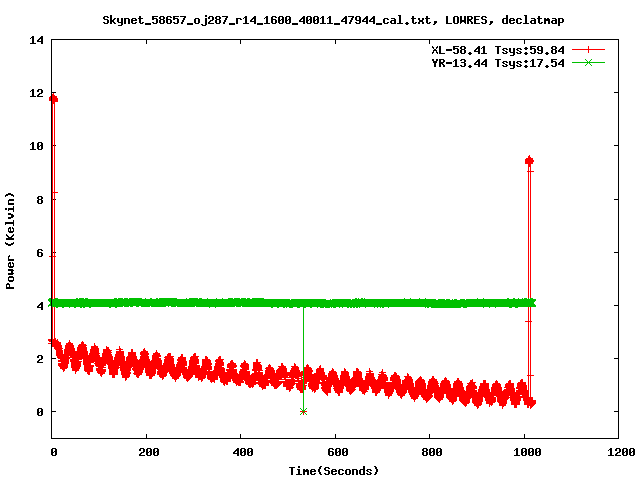
Task: Click the red spike peak near 12 Kelvin
Action: point(53,98)
